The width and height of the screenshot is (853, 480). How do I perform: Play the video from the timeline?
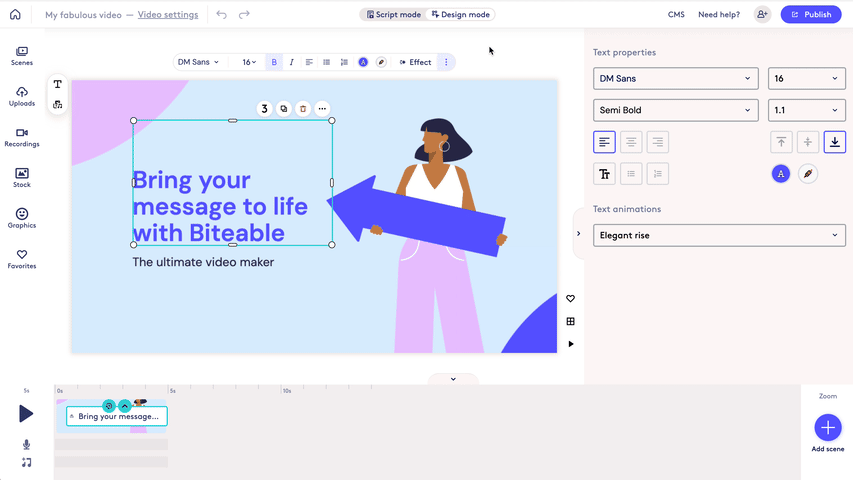[x=26, y=414]
